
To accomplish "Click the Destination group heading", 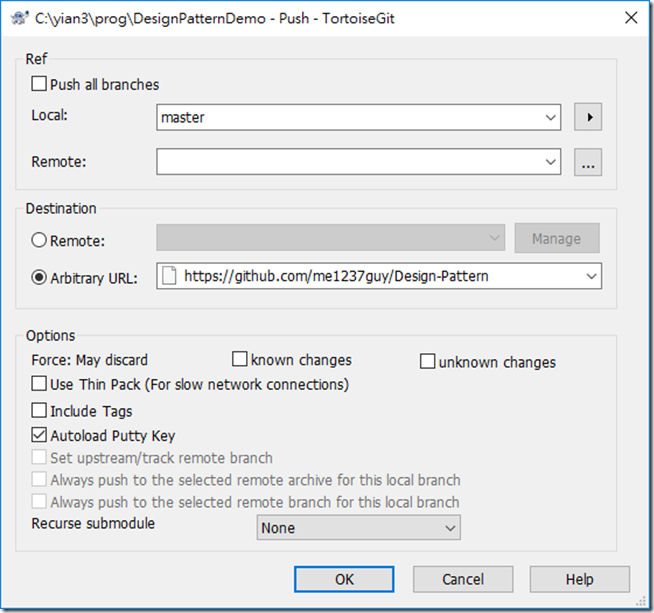I will tap(61, 208).
